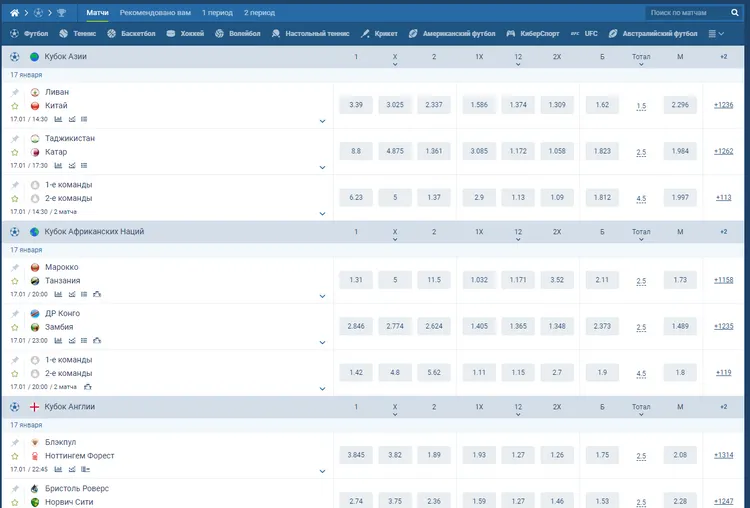750x508 pixels.
Task: Expand Таджикистан – Катар markets chevron
Action: [x=322, y=167]
